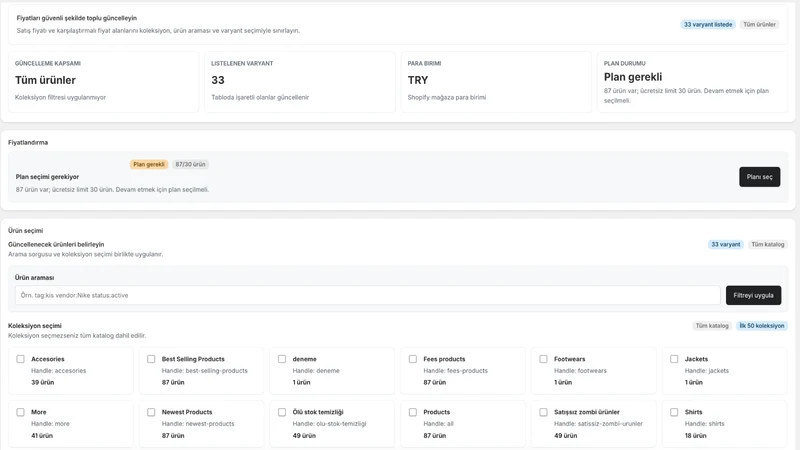The height and width of the screenshot is (450, 800).
Task: Click 'Shopify mağaza para birimi' text
Action: coord(446,97)
